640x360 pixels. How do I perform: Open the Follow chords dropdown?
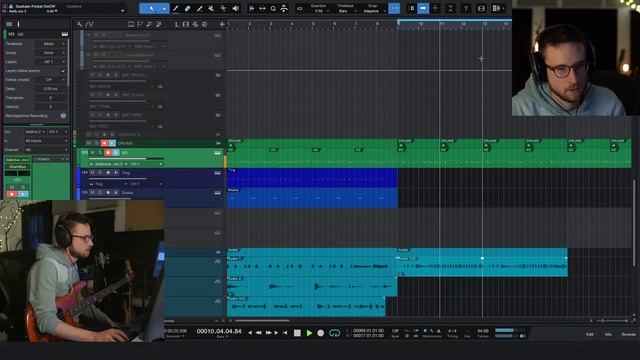(x=51, y=80)
